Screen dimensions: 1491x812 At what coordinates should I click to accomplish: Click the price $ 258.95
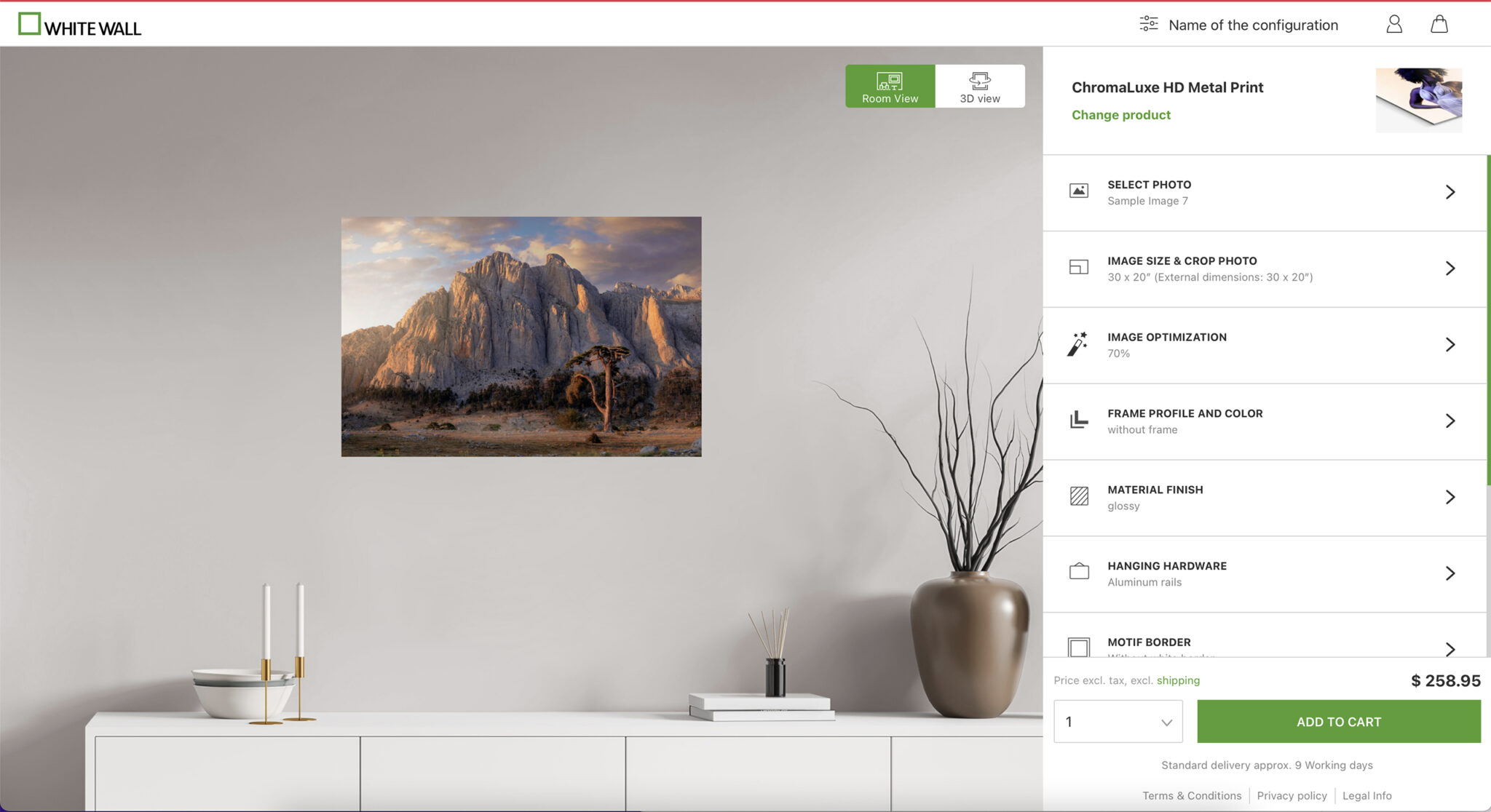point(1445,681)
